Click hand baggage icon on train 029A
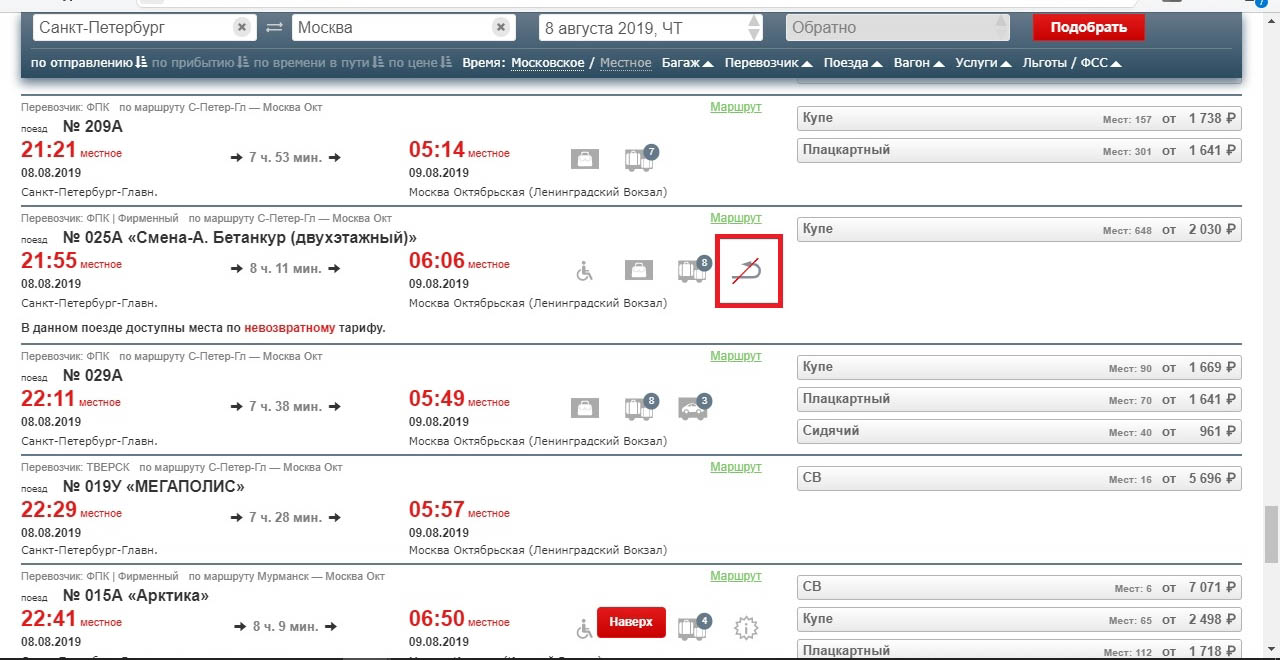Screen dimensions: 1280x660 click(585, 408)
